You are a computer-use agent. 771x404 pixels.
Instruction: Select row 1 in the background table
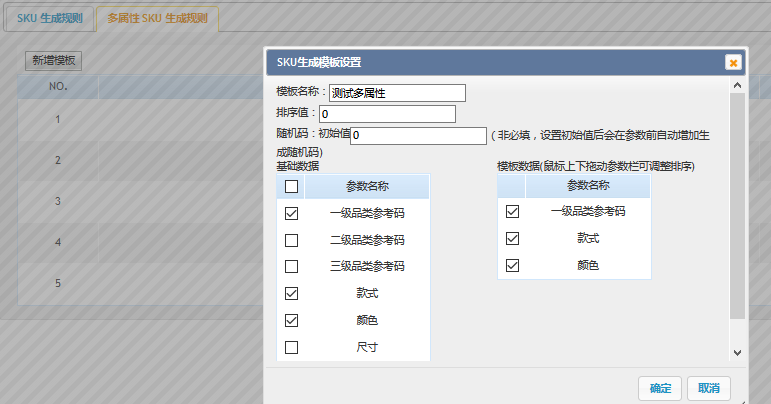[x=58, y=119]
